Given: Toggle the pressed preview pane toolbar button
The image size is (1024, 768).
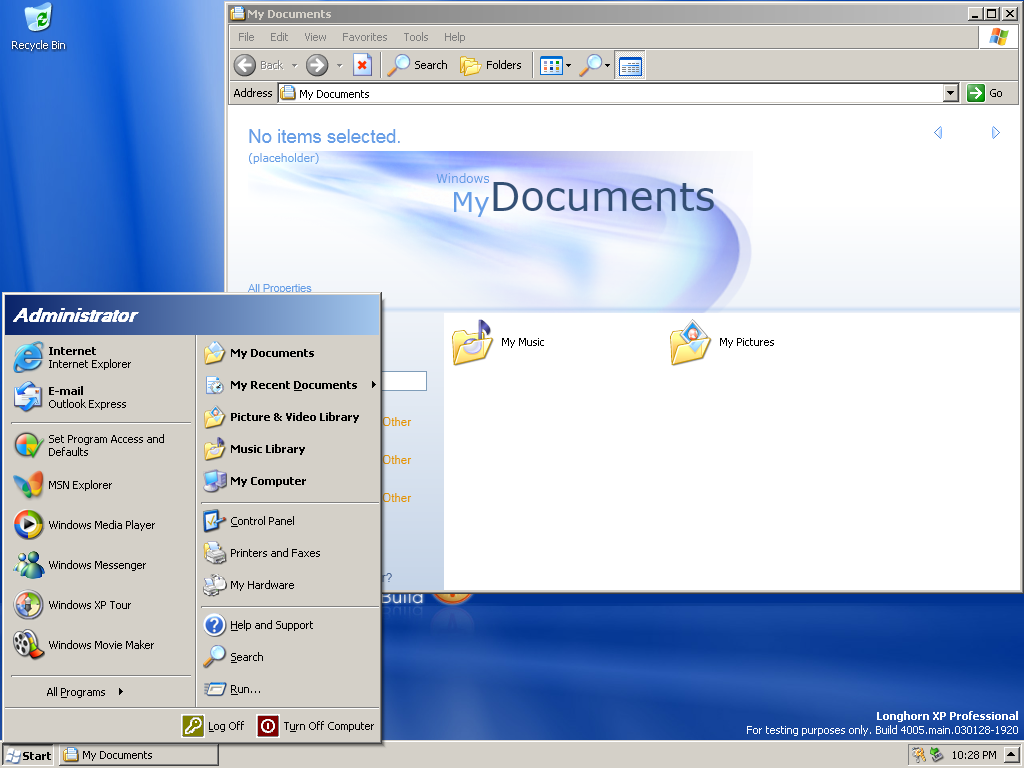Looking at the screenshot, I should [630, 66].
